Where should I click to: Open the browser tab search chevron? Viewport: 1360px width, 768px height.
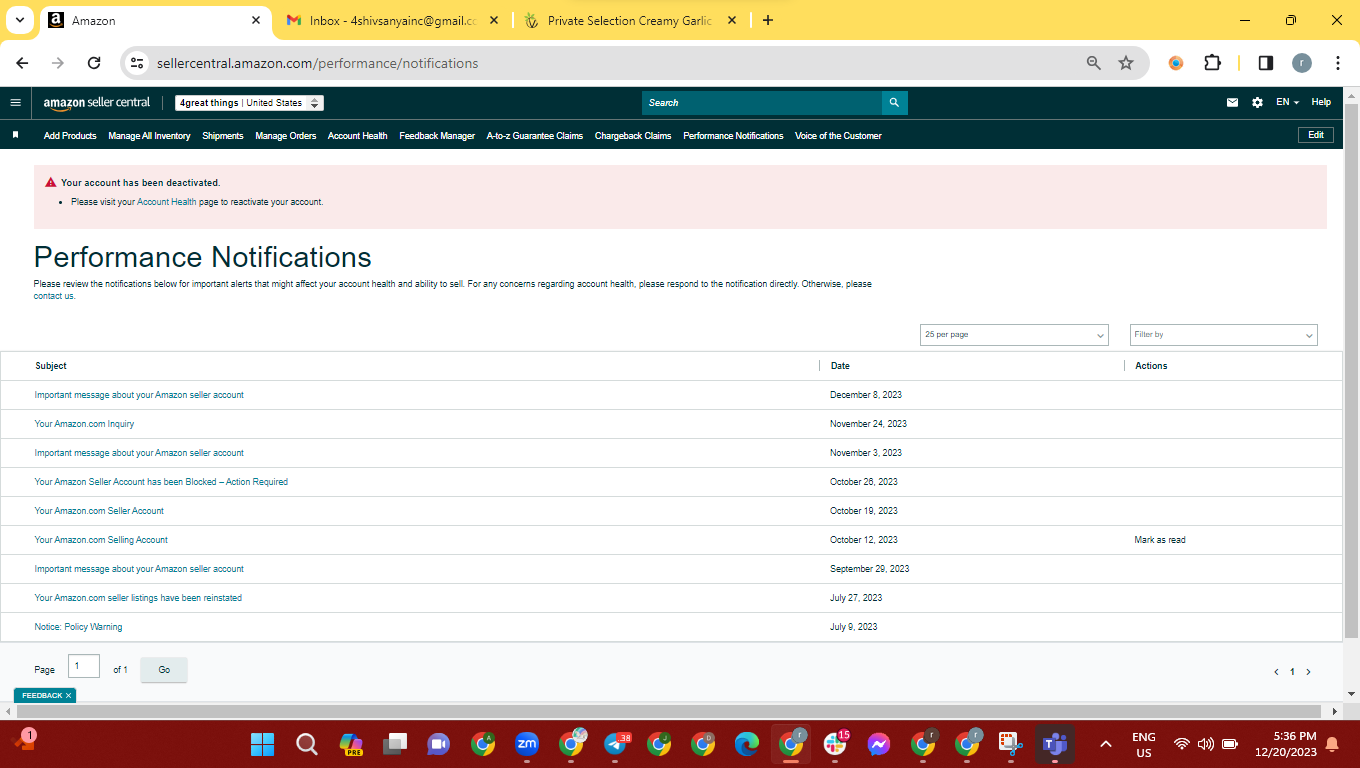click(x=19, y=20)
